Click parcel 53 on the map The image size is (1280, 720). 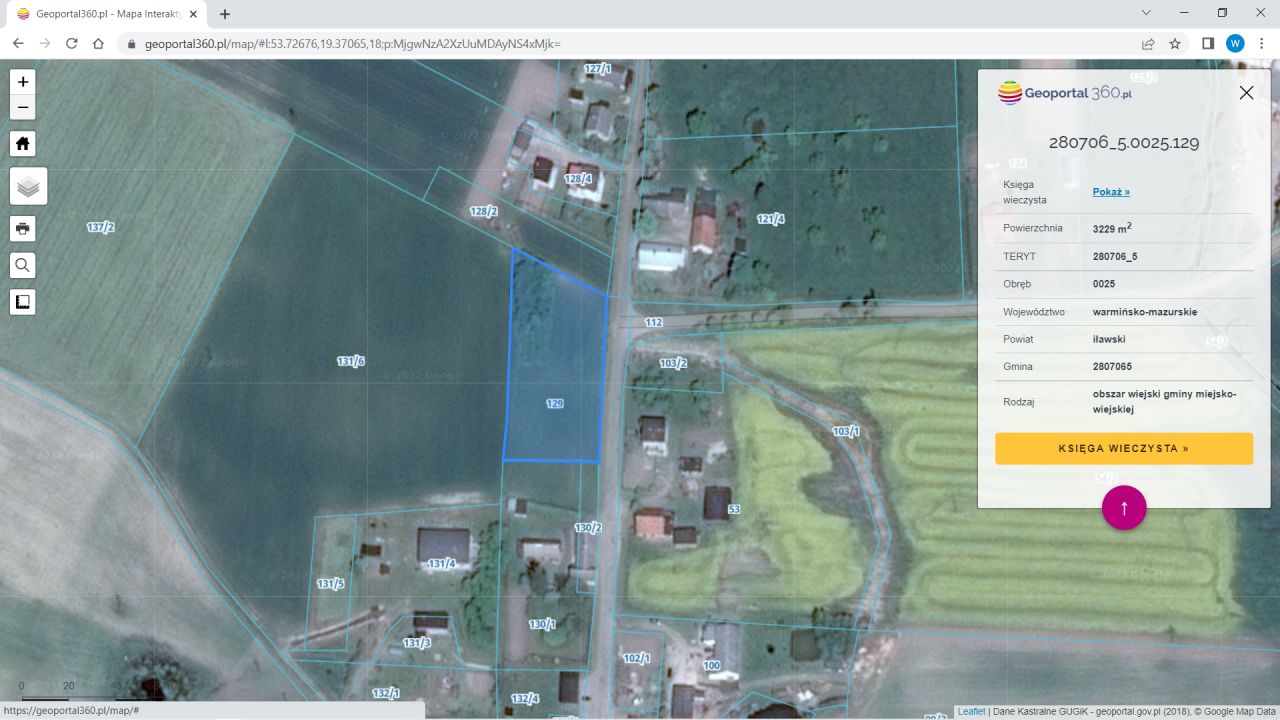[x=734, y=509]
